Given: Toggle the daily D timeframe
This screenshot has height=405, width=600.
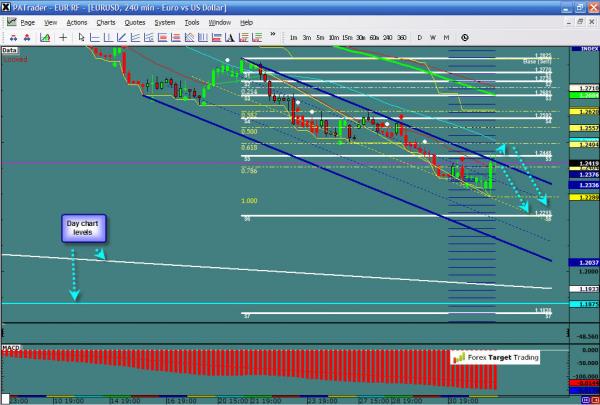Looking at the screenshot, I should tap(421, 37).
